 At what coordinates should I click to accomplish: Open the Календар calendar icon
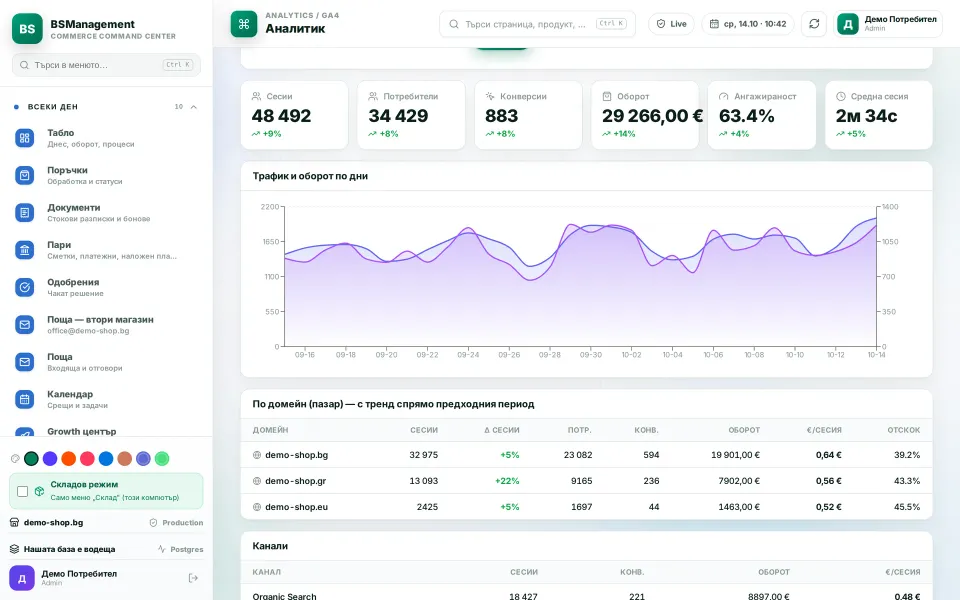coord(24,399)
